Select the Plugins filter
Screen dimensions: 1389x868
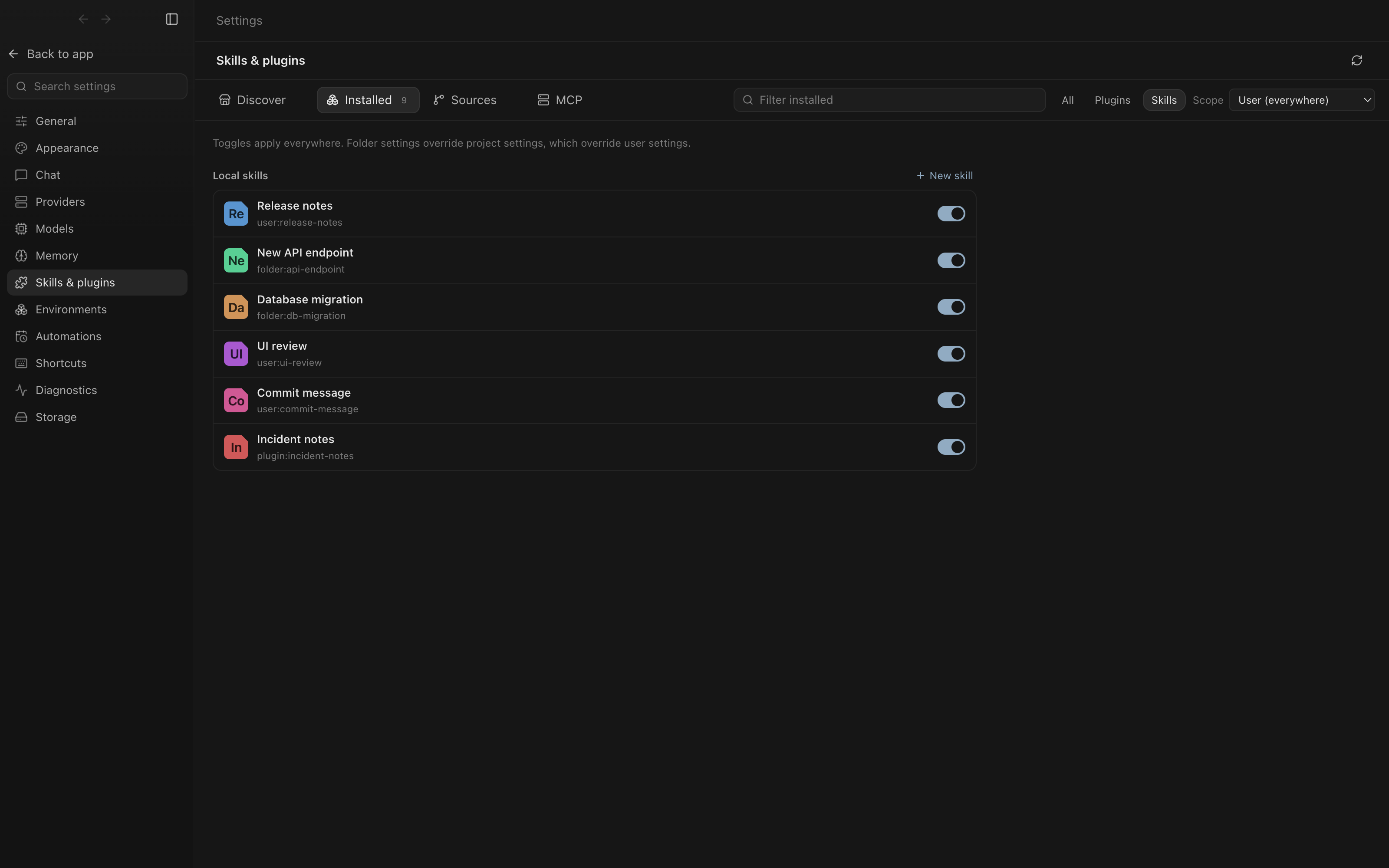tap(1113, 100)
